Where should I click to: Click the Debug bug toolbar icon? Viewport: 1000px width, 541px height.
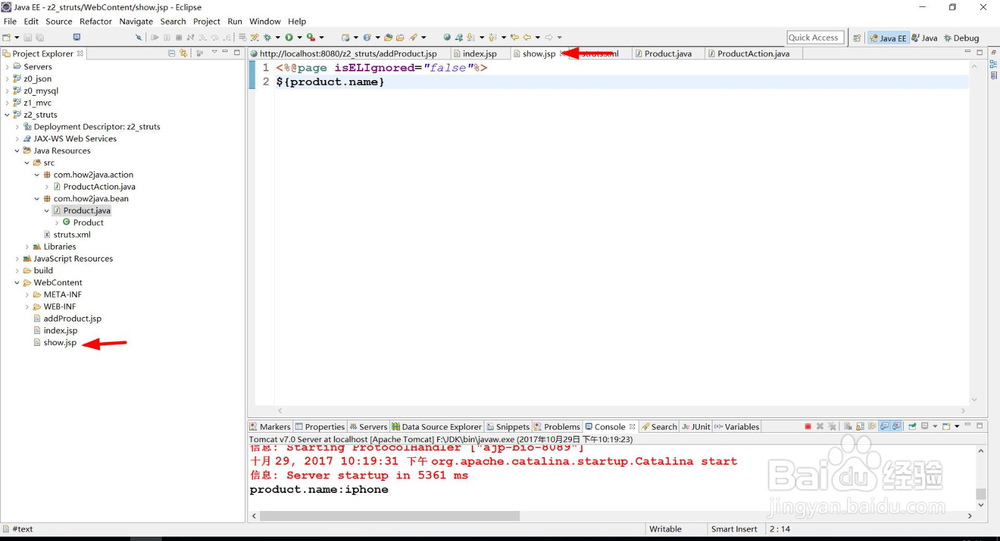click(x=267, y=37)
